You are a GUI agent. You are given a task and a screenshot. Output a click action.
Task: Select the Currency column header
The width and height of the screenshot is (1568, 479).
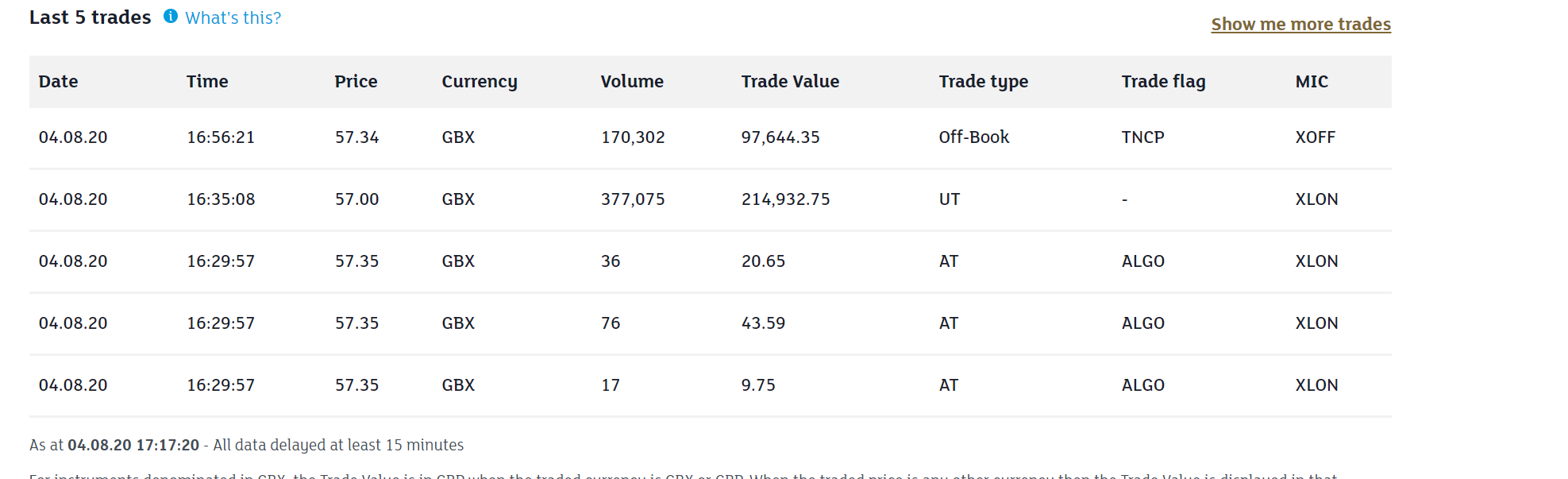pos(480,82)
